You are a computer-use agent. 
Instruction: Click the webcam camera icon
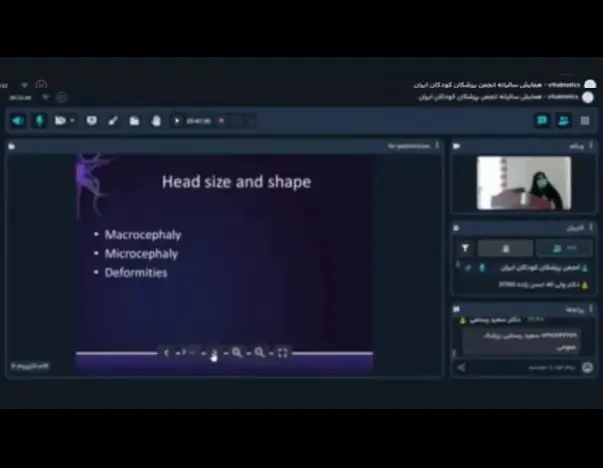coord(61,120)
